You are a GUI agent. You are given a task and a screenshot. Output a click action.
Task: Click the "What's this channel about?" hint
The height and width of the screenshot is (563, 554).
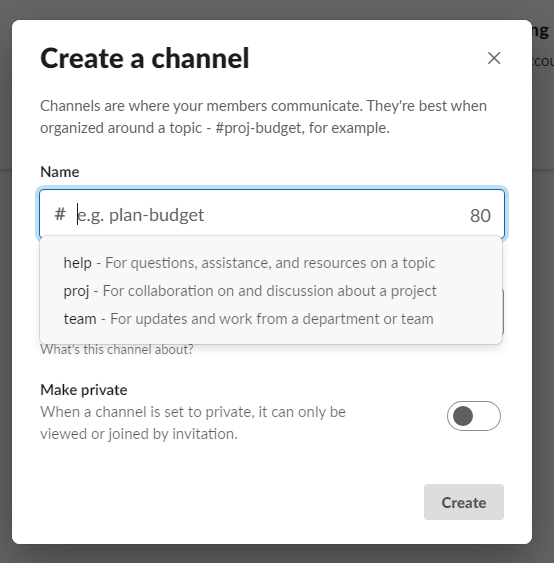click(x=117, y=349)
